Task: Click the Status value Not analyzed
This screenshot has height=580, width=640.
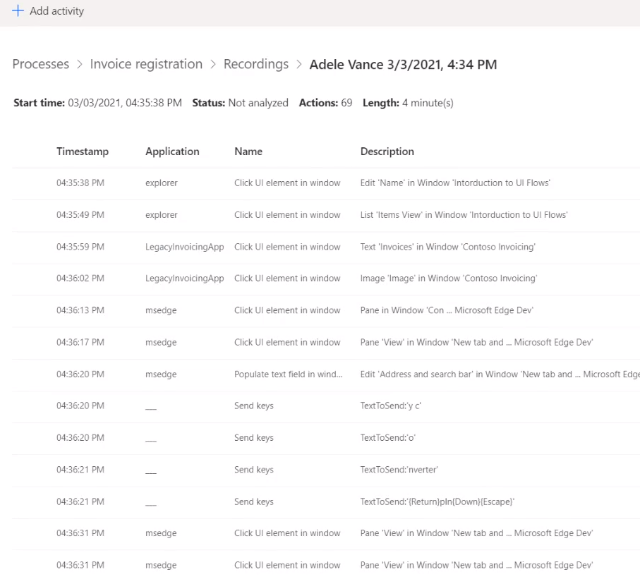Action: [258, 103]
